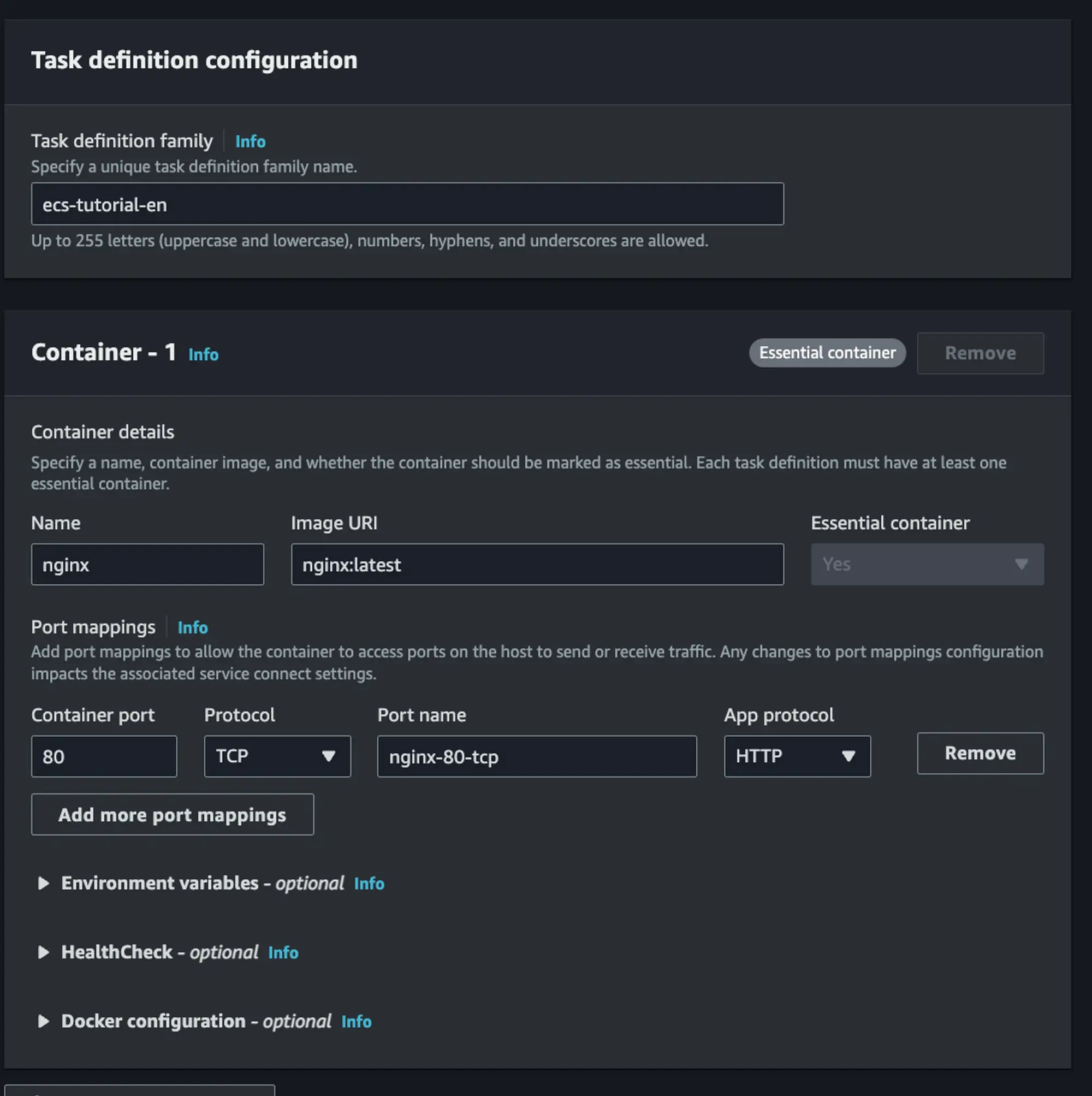This screenshot has width=1092, height=1096.
Task: Open the Protocol dropdown showing TCP
Action: coord(277,756)
